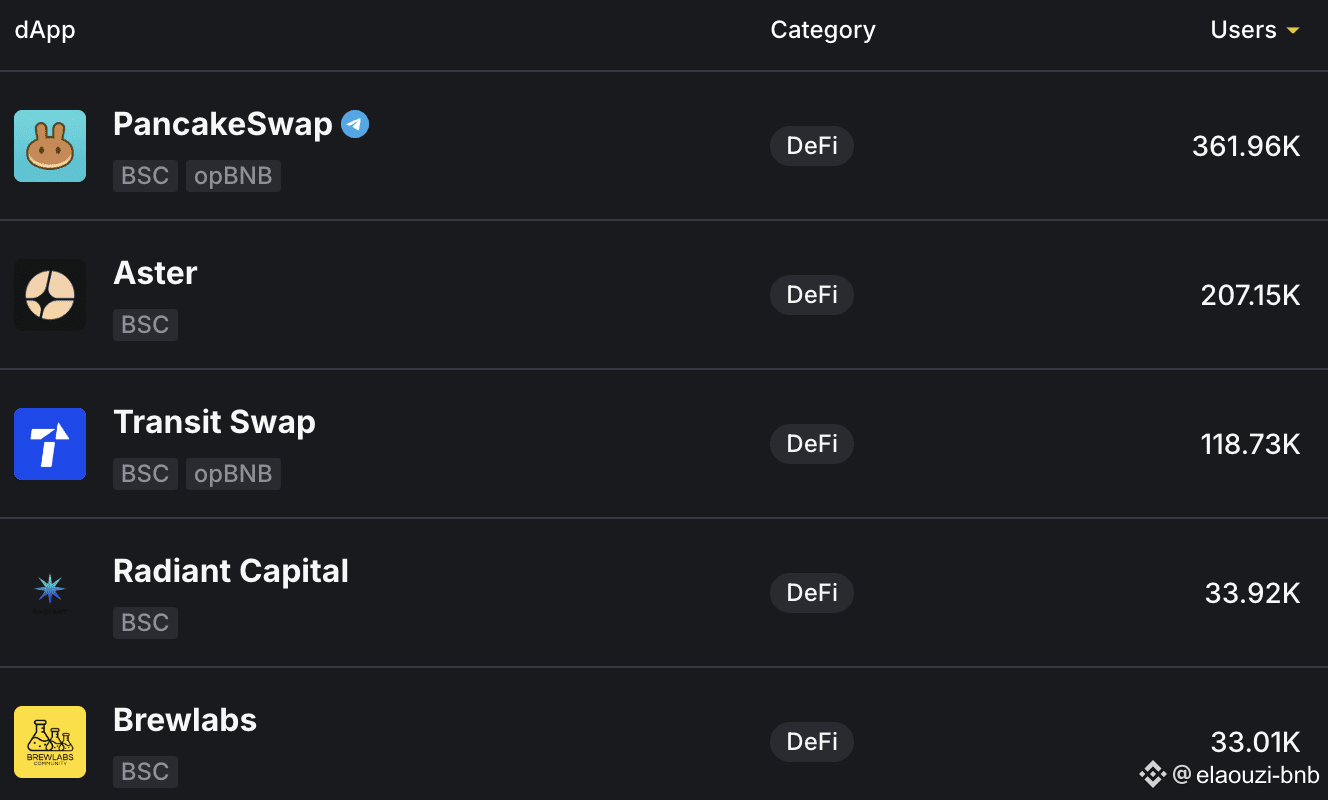1328x800 pixels.
Task: Click the Binance logo in watermark
Action: coord(1153,774)
